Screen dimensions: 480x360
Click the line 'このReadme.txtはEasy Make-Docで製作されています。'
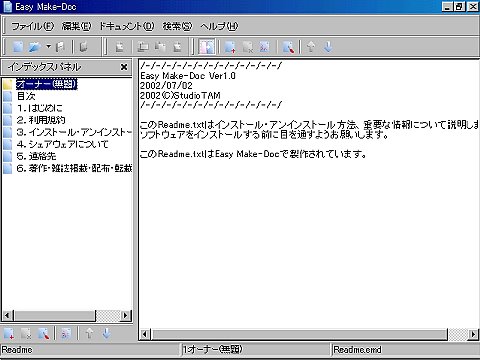(253, 154)
